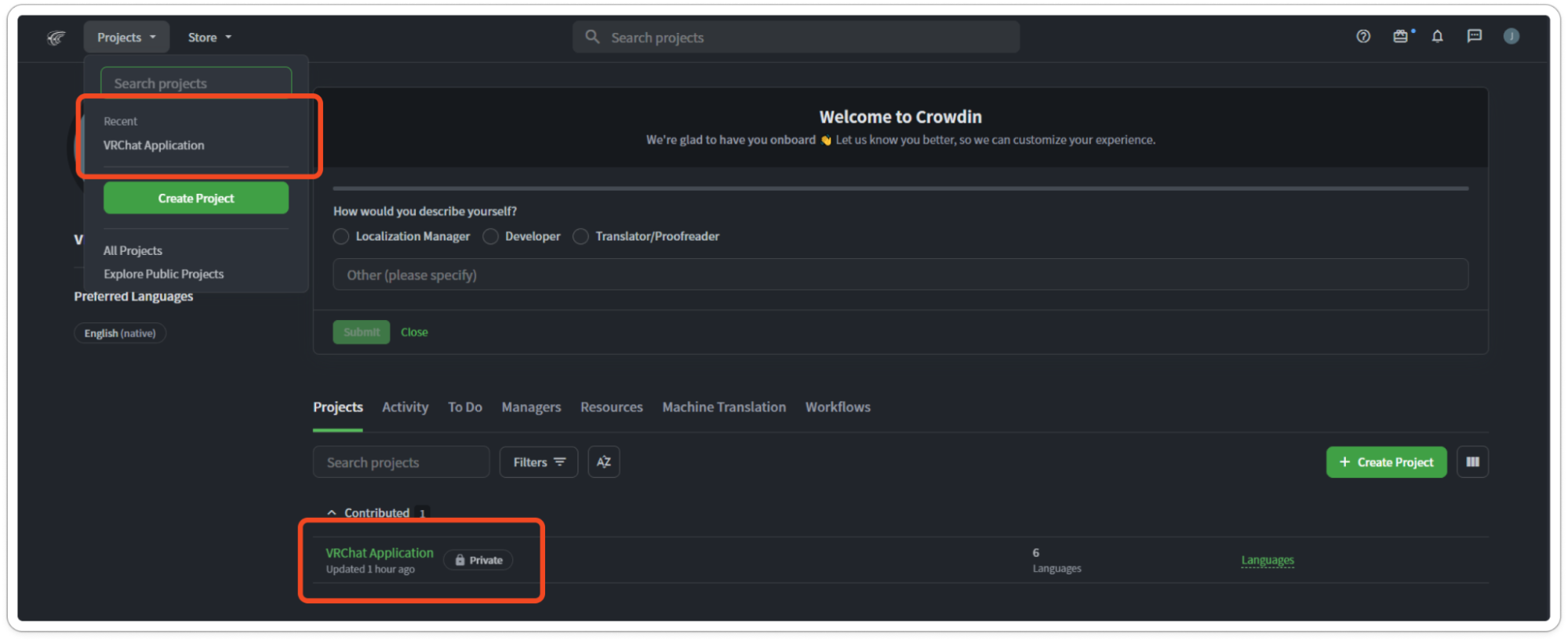Click the Crowdin logo icon

(x=56, y=38)
